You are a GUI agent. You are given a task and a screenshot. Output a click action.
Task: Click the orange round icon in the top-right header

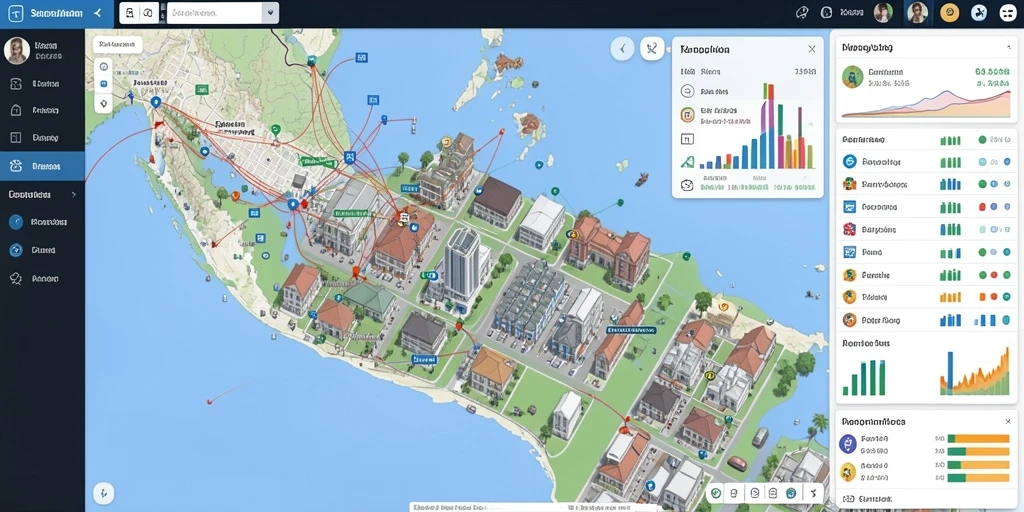(950, 12)
